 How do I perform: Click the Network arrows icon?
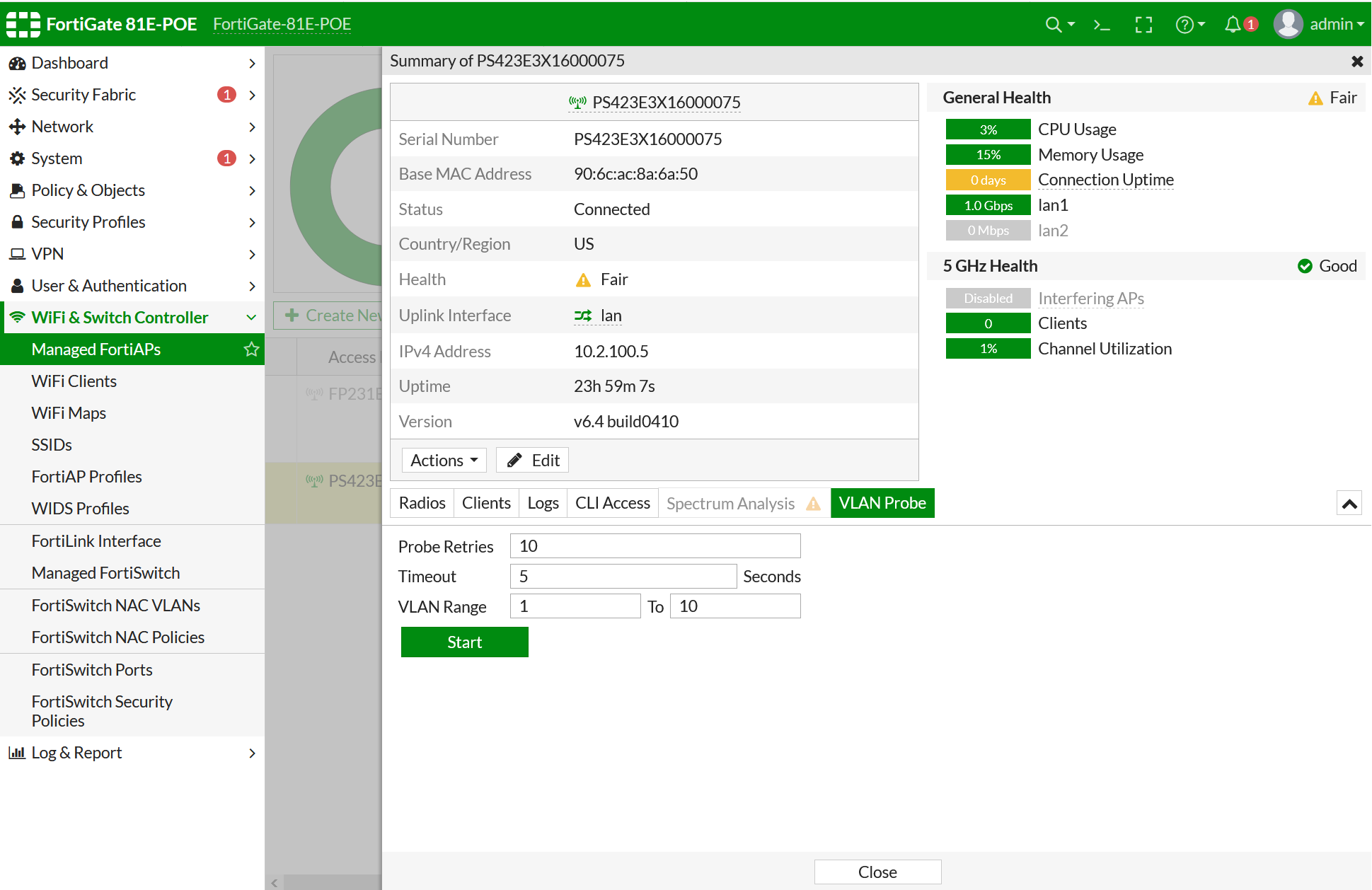[17, 127]
